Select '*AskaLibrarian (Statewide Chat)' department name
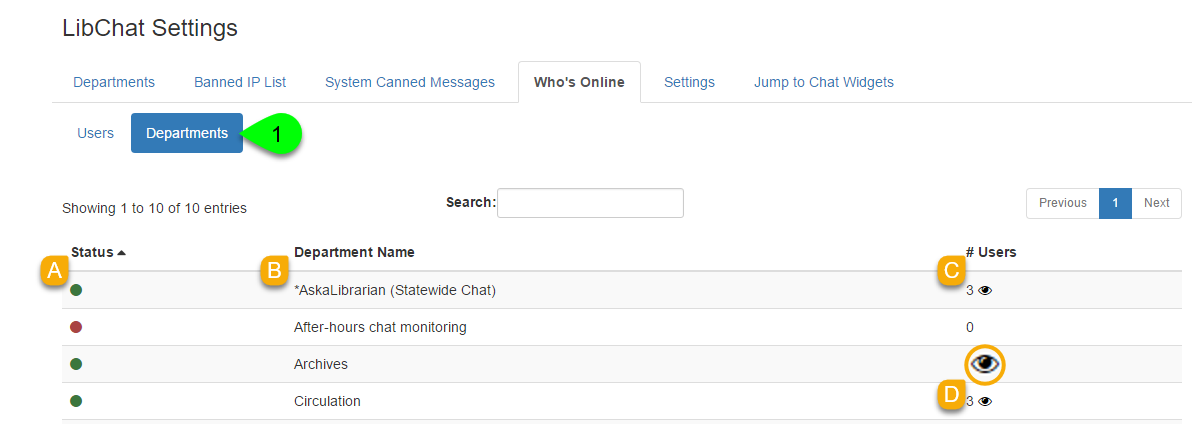The height and width of the screenshot is (424, 1199). [x=395, y=291]
